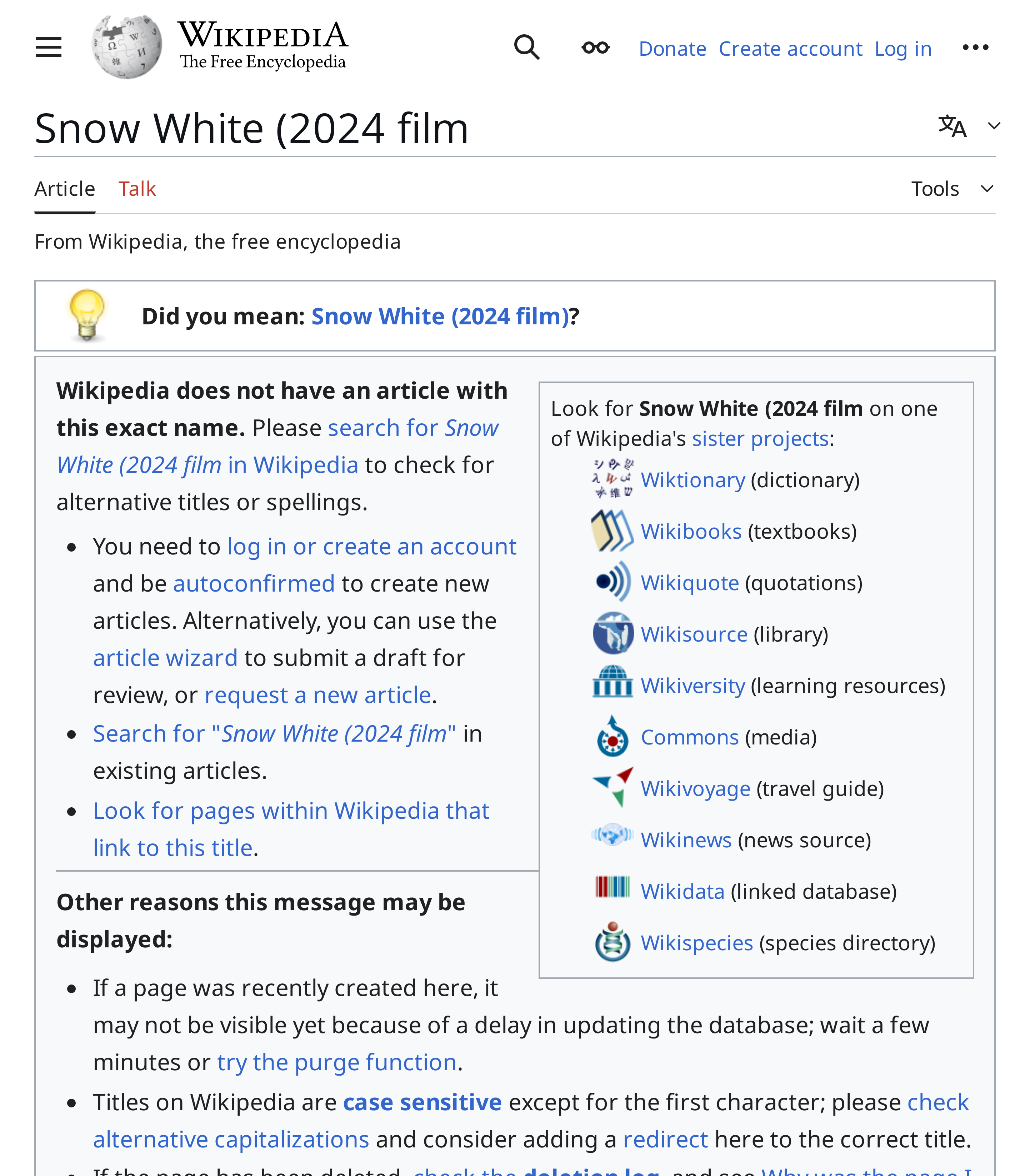Click the Wikivoyage logo icon

613,787
